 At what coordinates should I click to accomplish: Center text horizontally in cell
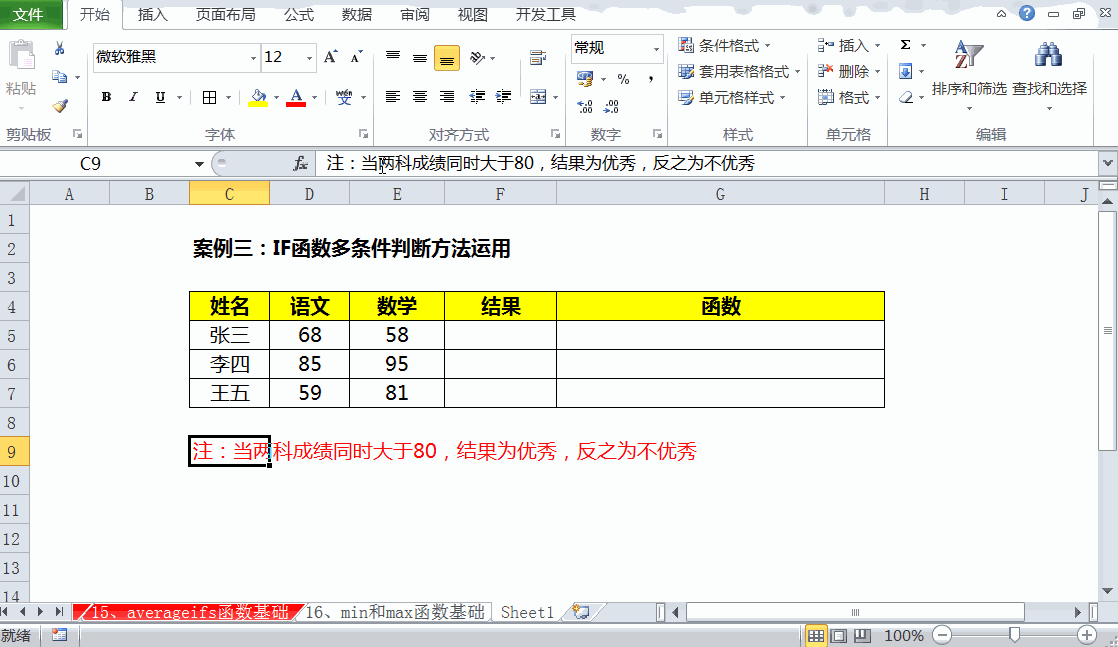point(420,97)
